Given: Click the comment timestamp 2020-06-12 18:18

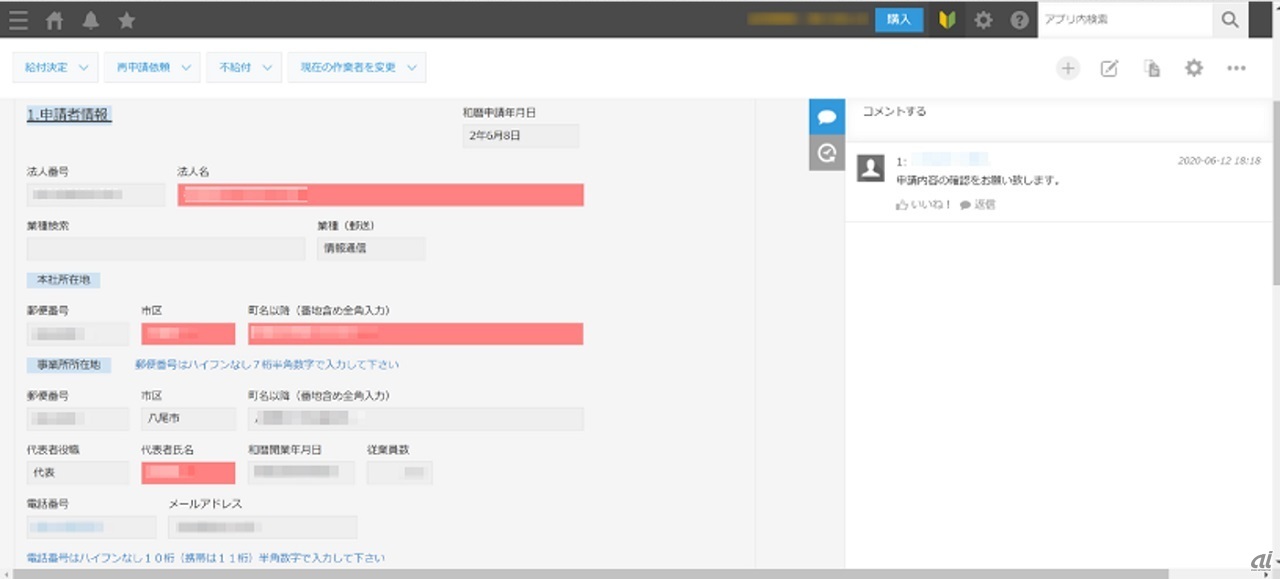Looking at the screenshot, I should 1219,160.
